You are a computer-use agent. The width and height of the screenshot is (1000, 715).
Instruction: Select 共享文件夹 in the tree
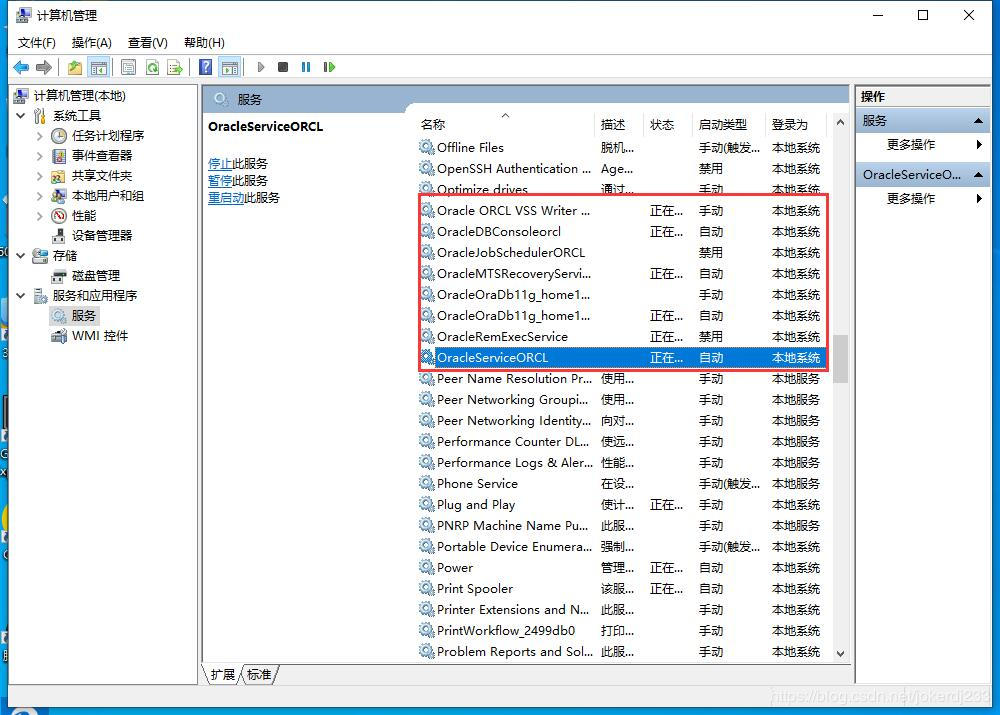click(x=102, y=175)
